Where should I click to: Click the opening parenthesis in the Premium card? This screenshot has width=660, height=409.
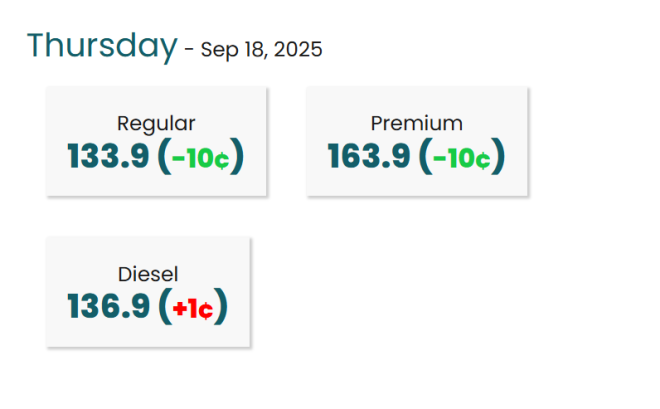425,157
